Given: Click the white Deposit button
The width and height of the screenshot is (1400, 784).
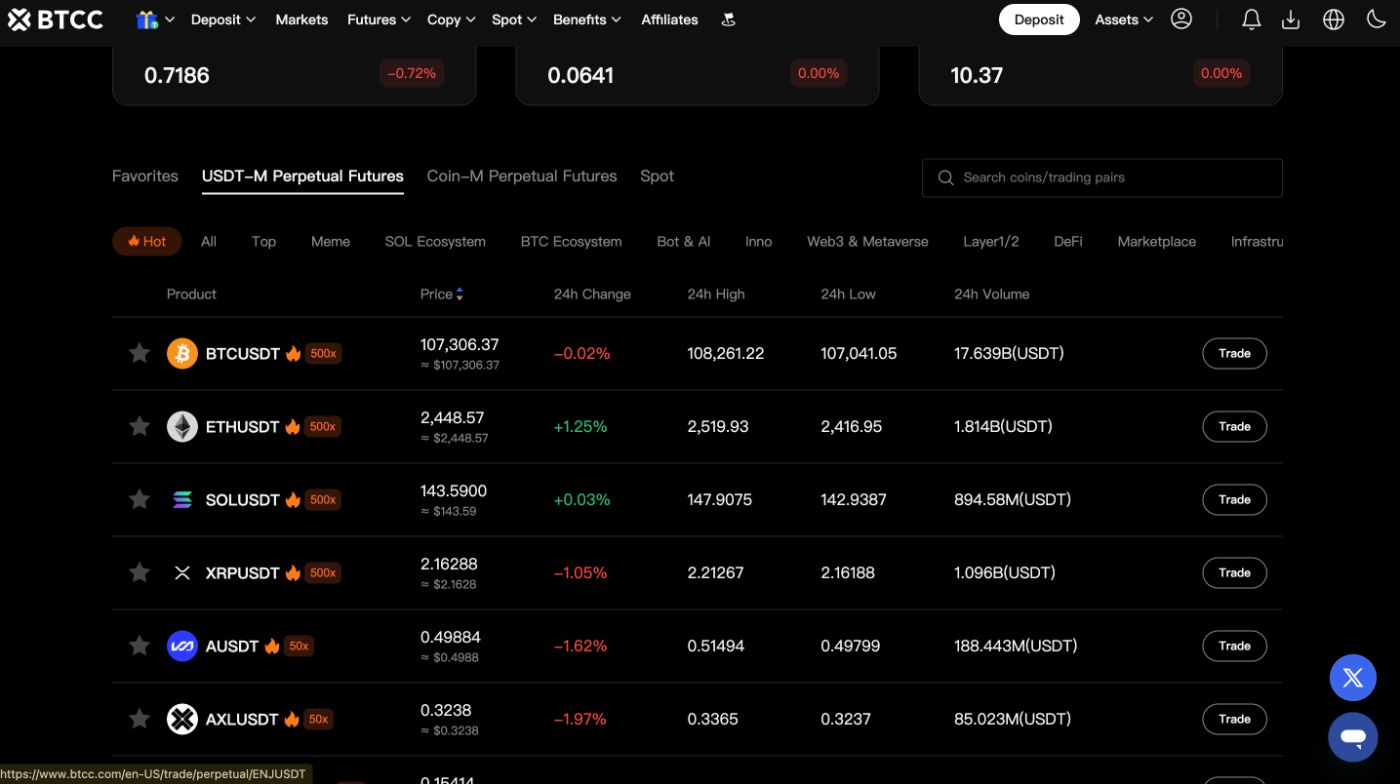Looking at the screenshot, I should pos(1039,19).
